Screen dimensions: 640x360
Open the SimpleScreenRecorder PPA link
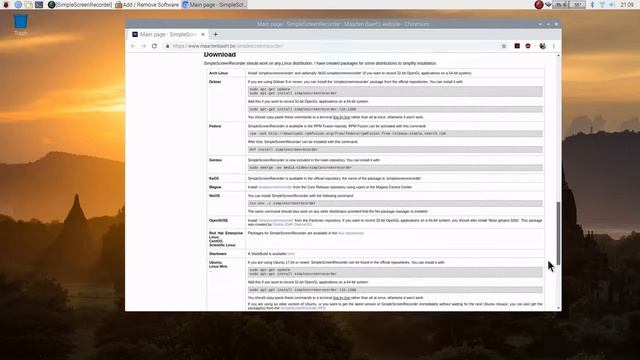click(x=303, y=308)
